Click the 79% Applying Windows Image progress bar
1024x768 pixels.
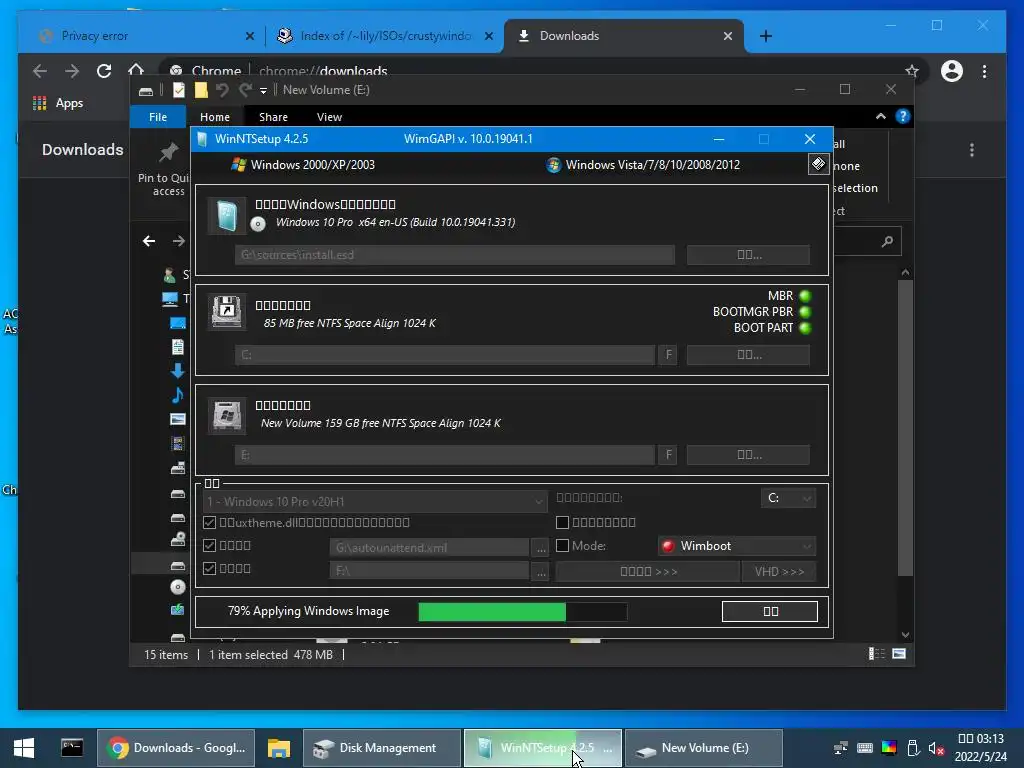(x=522, y=612)
